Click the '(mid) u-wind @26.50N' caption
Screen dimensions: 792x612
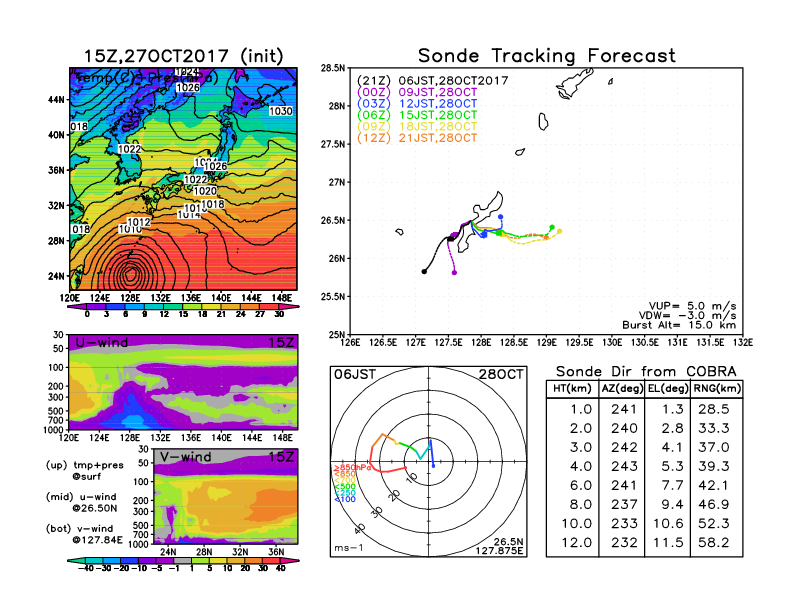(x=81, y=502)
